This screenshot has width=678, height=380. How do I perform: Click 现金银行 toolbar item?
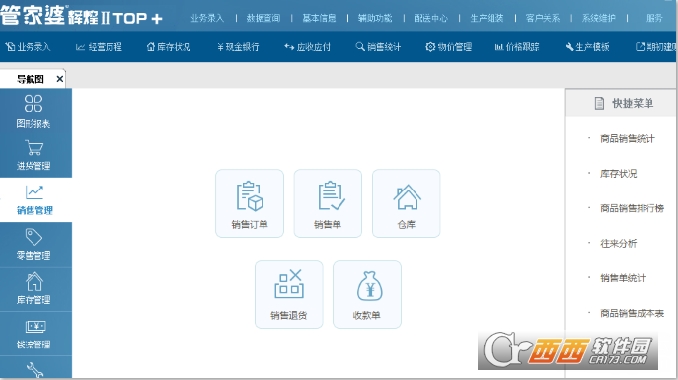(238, 47)
